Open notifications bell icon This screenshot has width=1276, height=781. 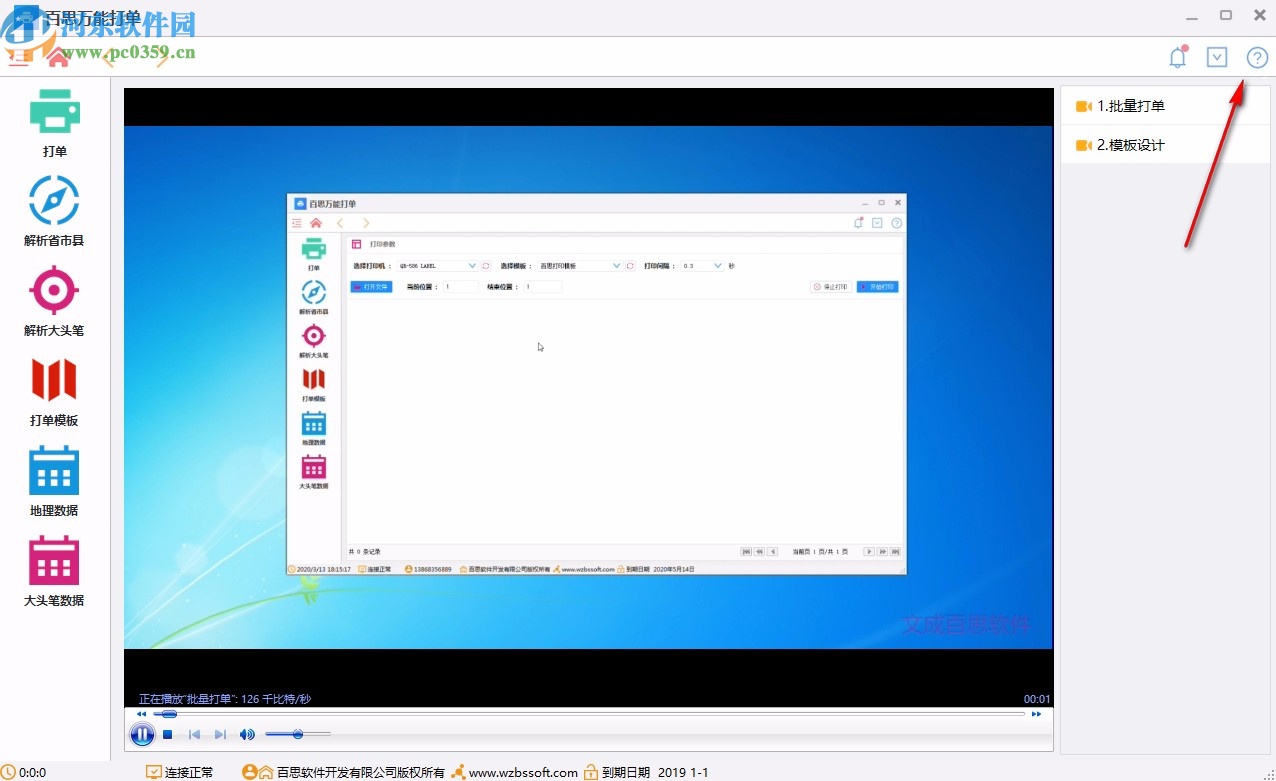point(1178,57)
